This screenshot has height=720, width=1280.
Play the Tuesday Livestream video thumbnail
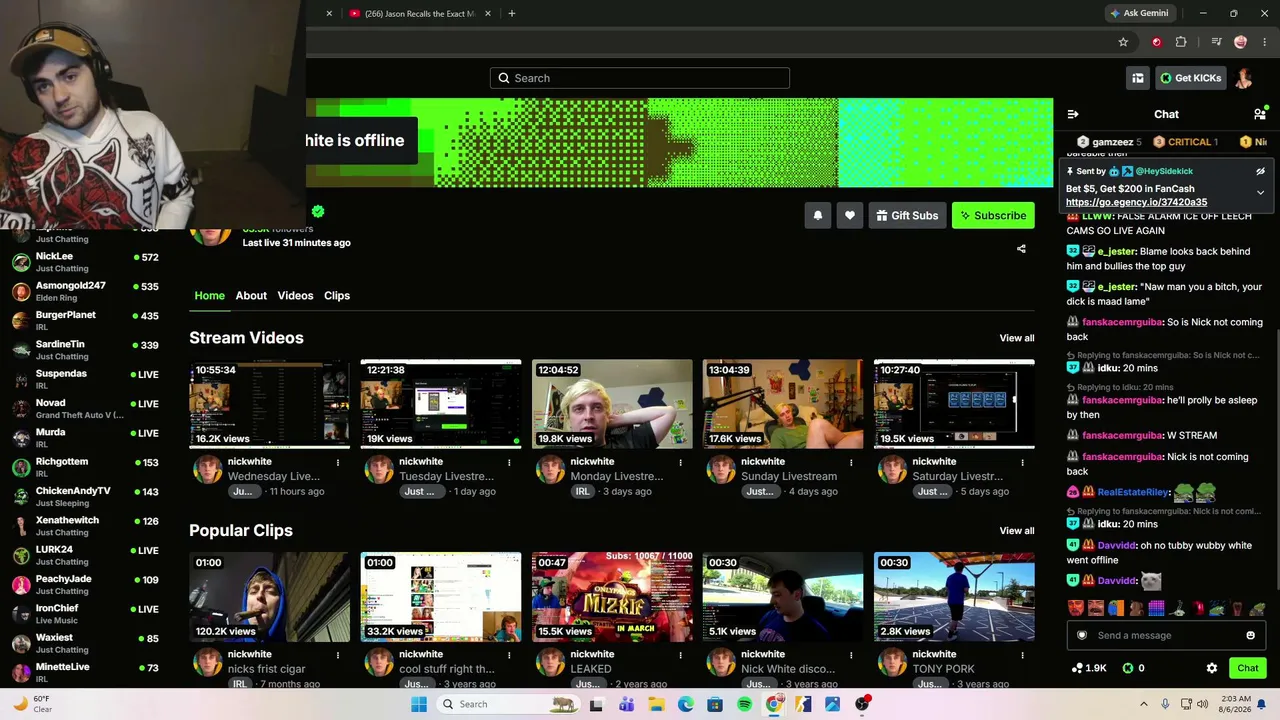[441, 404]
